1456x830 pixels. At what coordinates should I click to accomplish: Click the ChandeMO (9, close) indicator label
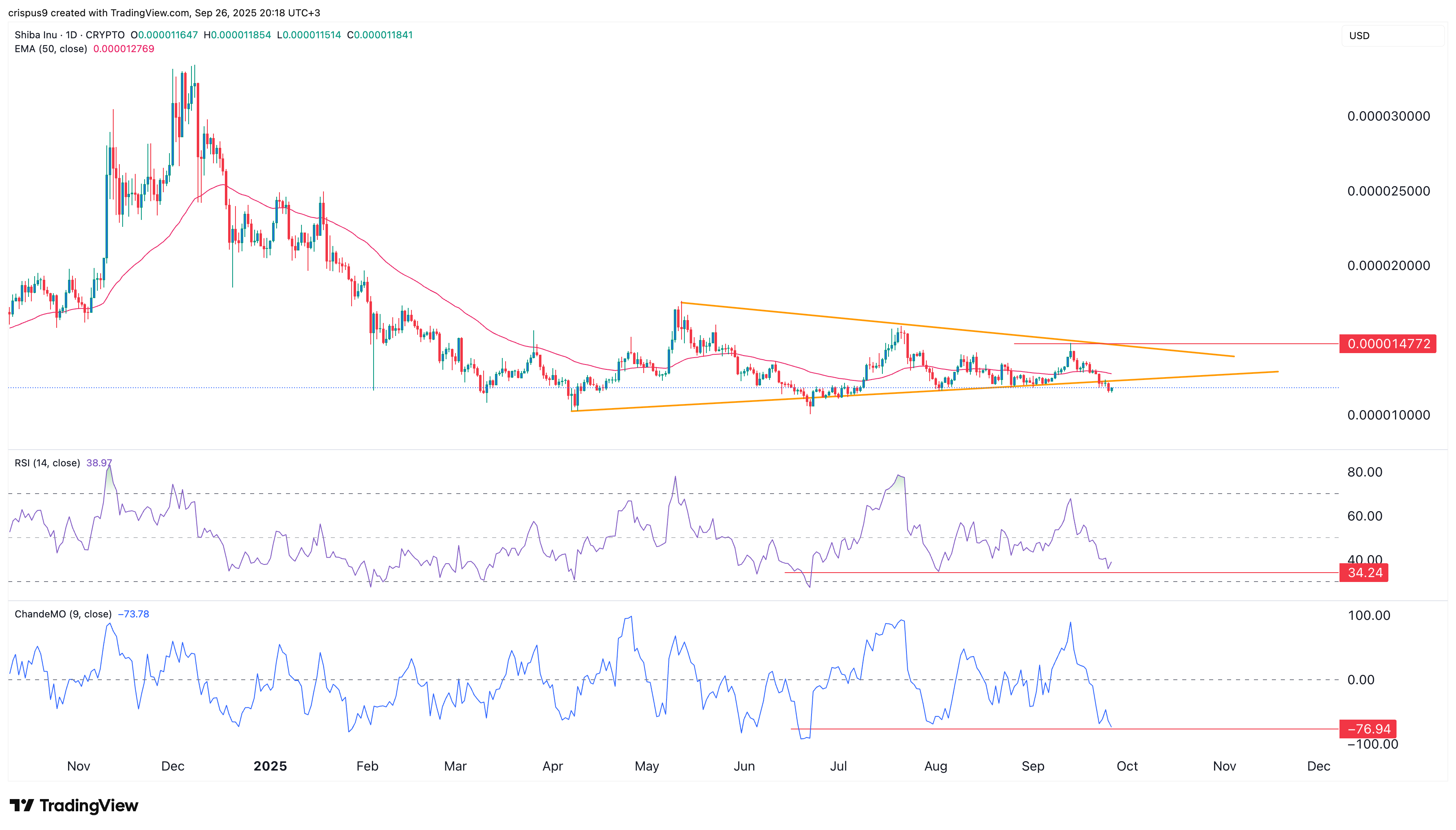[x=63, y=614]
